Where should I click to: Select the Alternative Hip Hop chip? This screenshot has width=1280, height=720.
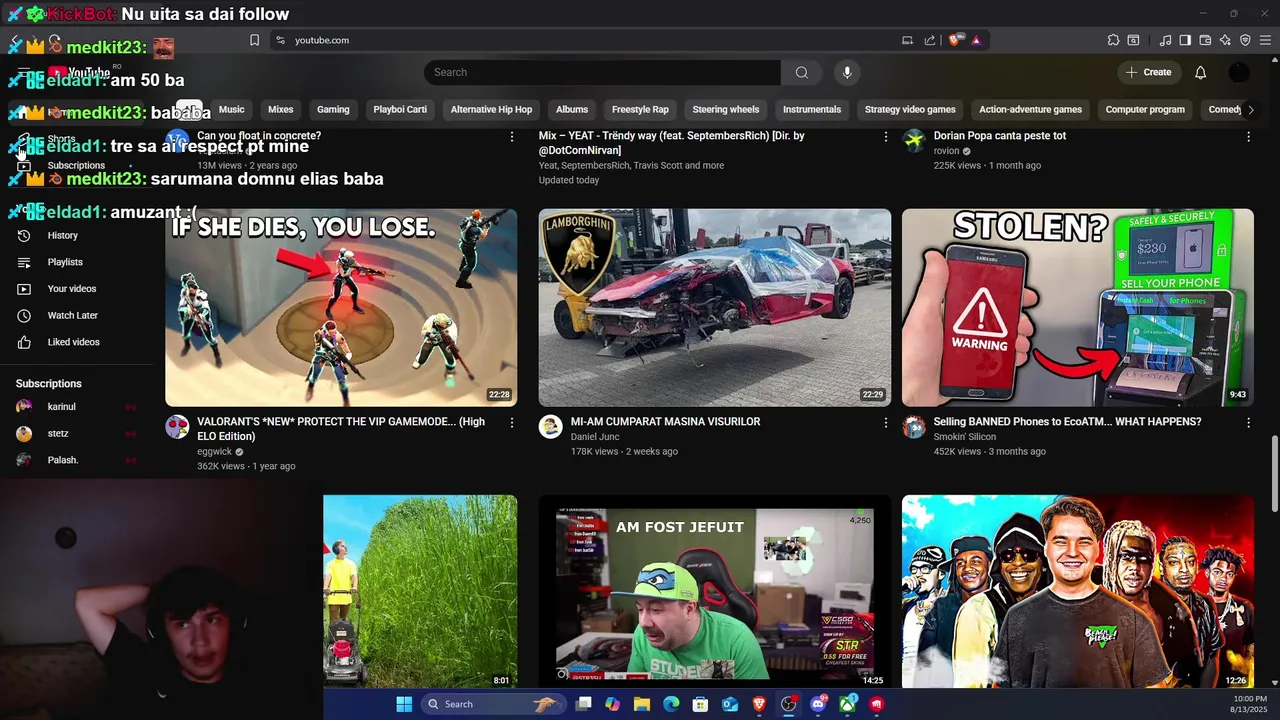pos(491,110)
